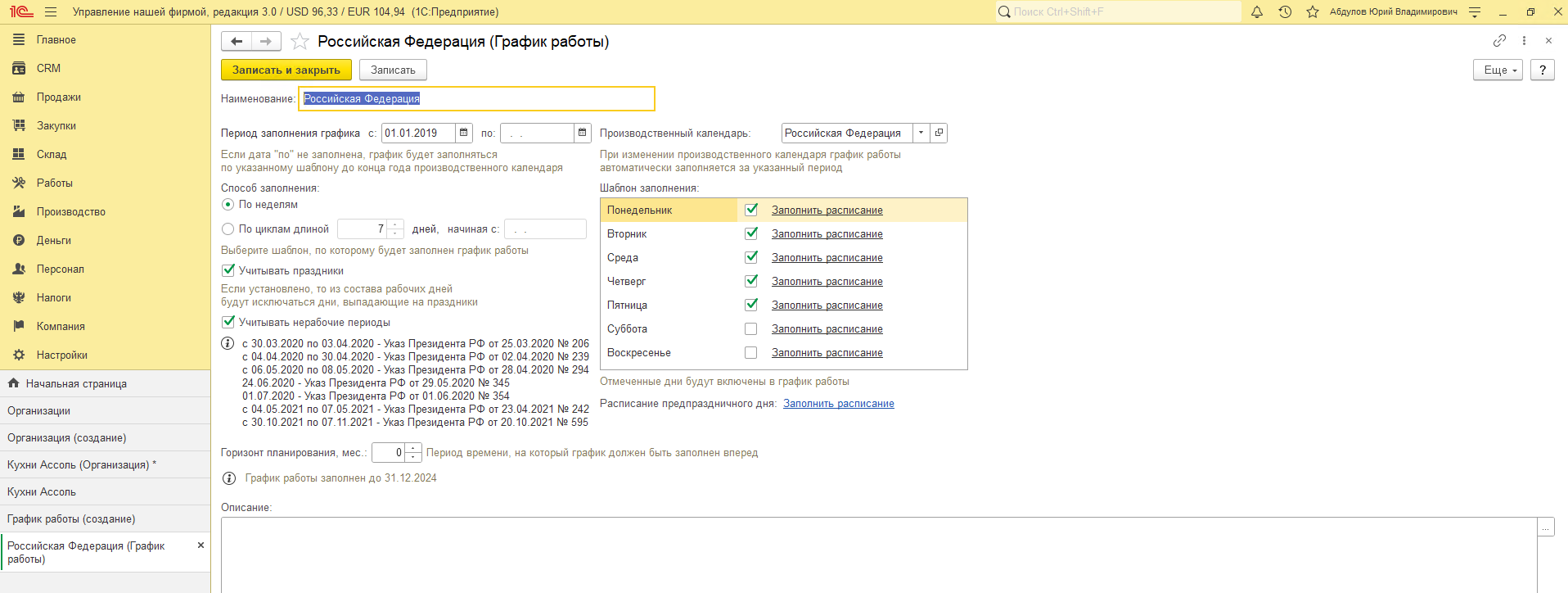Viewport: 1568px width, 593px height.
Task: Click the Персонал people icon
Action: click(x=19, y=269)
